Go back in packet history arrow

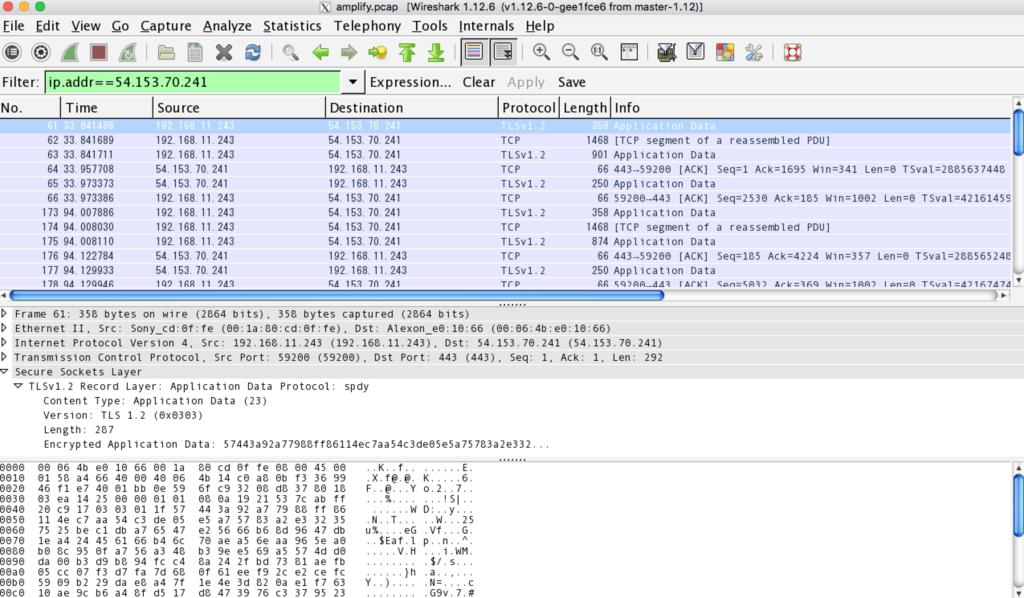pyautogui.click(x=320, y=52)
